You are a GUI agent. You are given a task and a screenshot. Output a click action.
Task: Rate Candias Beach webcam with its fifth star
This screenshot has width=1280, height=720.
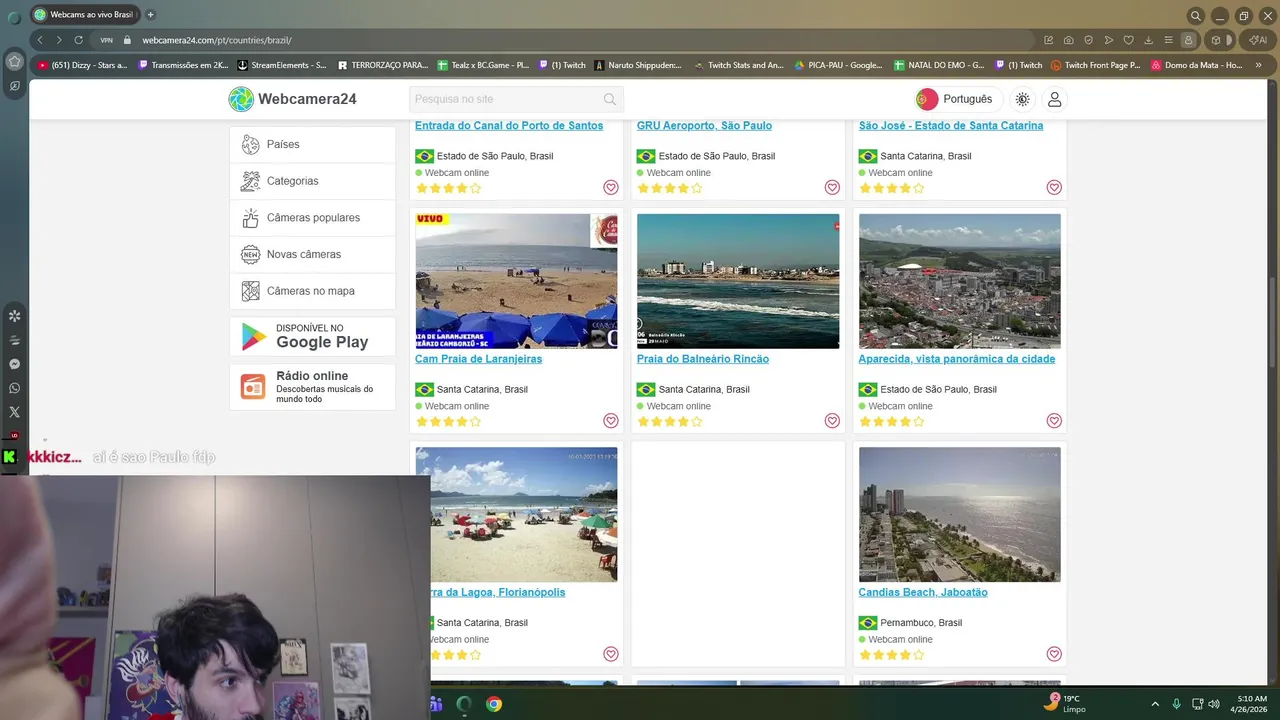click(x=918, y=655)
